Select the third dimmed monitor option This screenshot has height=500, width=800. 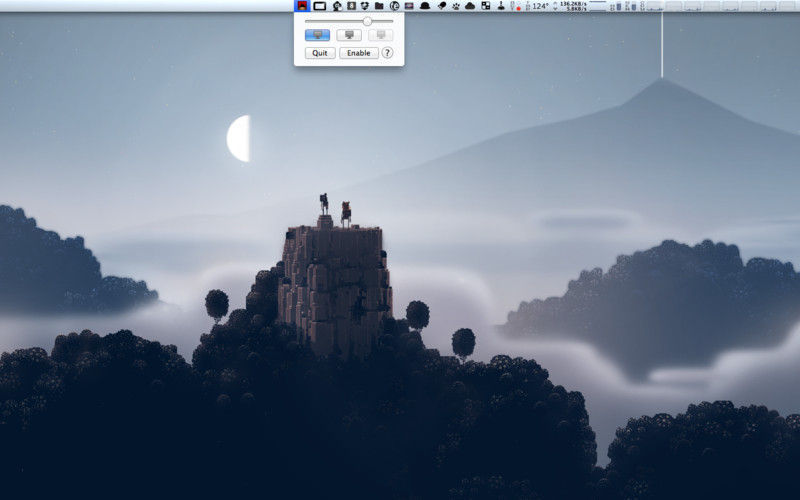point(381,35)
